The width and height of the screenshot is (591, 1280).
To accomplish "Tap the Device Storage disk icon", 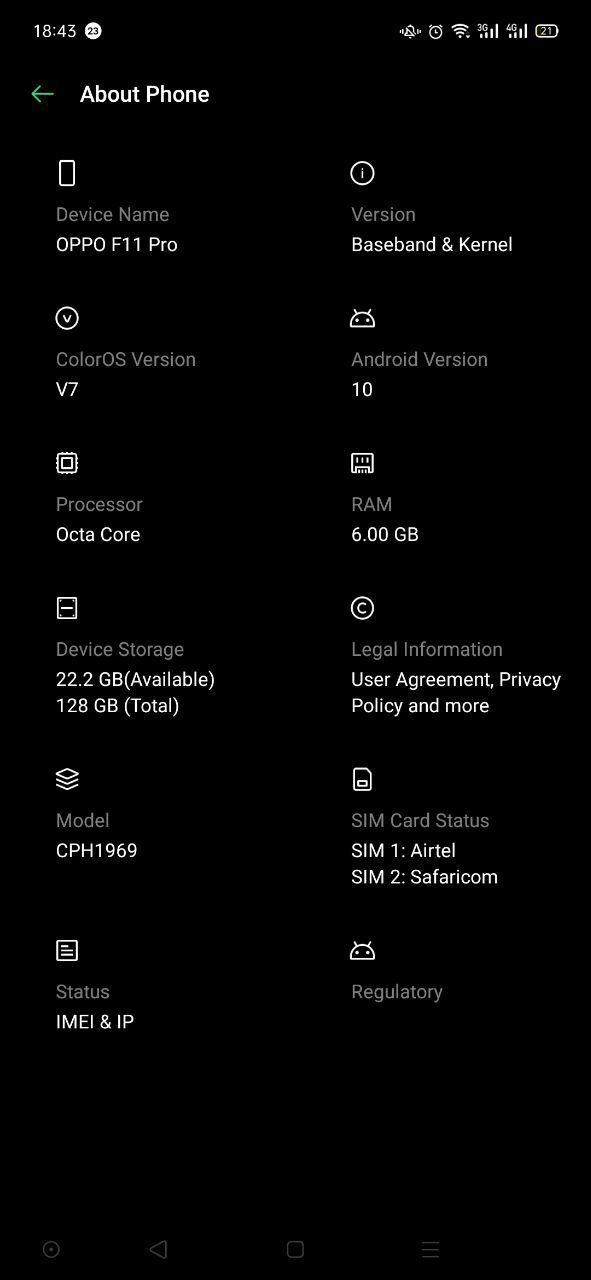I will 67,608.
